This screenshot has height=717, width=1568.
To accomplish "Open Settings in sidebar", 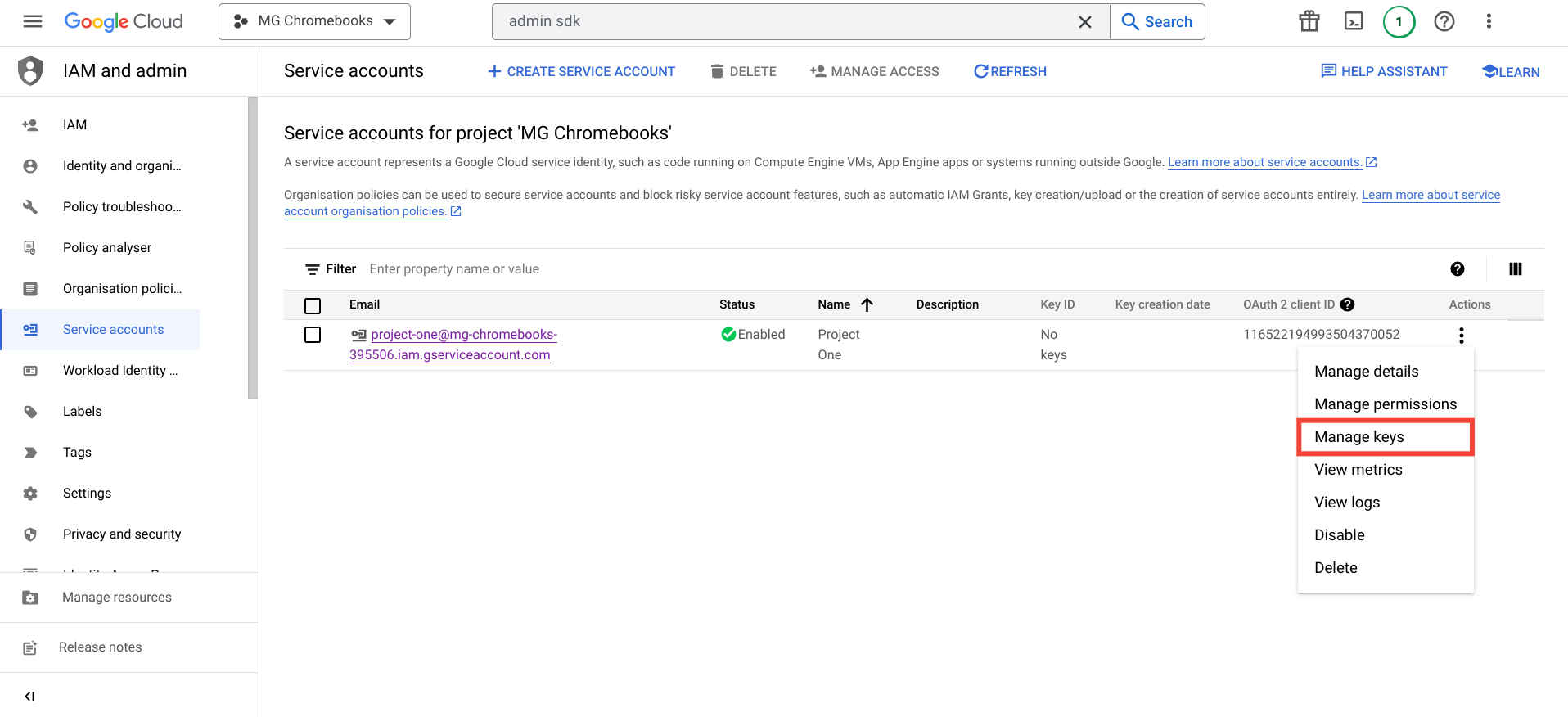I will click(x=100, y=494).
